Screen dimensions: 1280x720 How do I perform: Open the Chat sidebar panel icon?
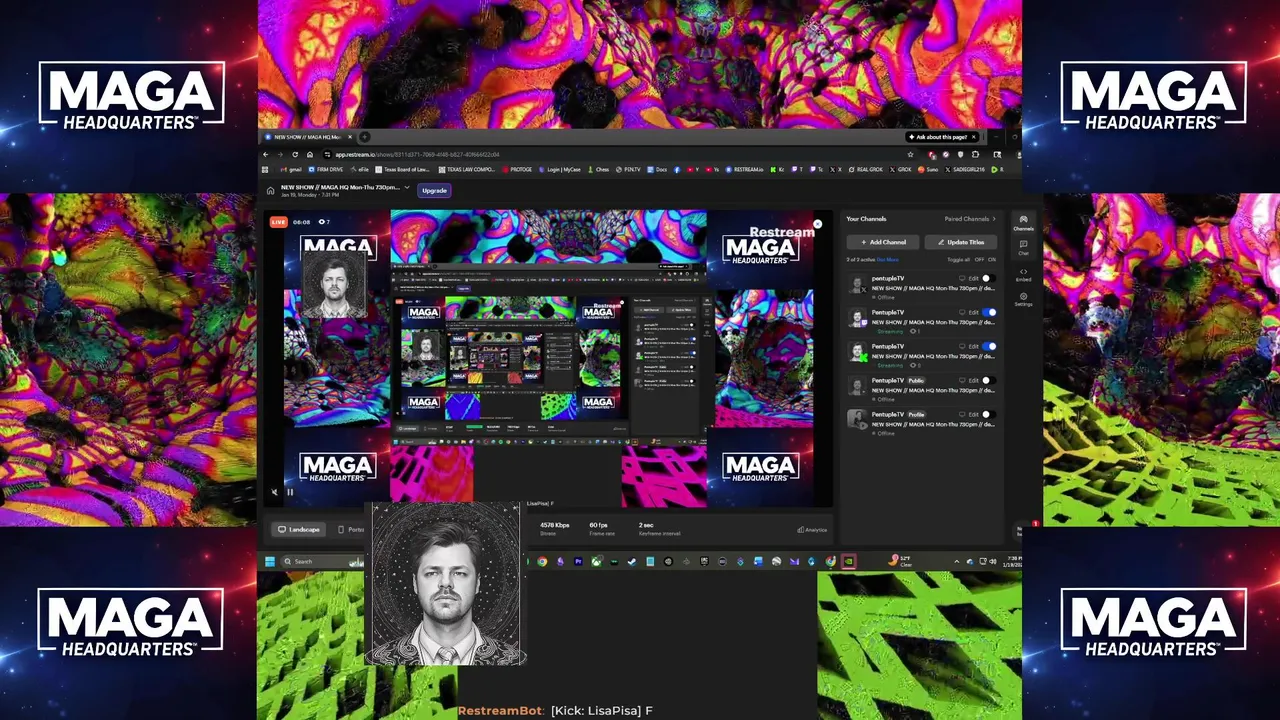tap(1023, 247)
